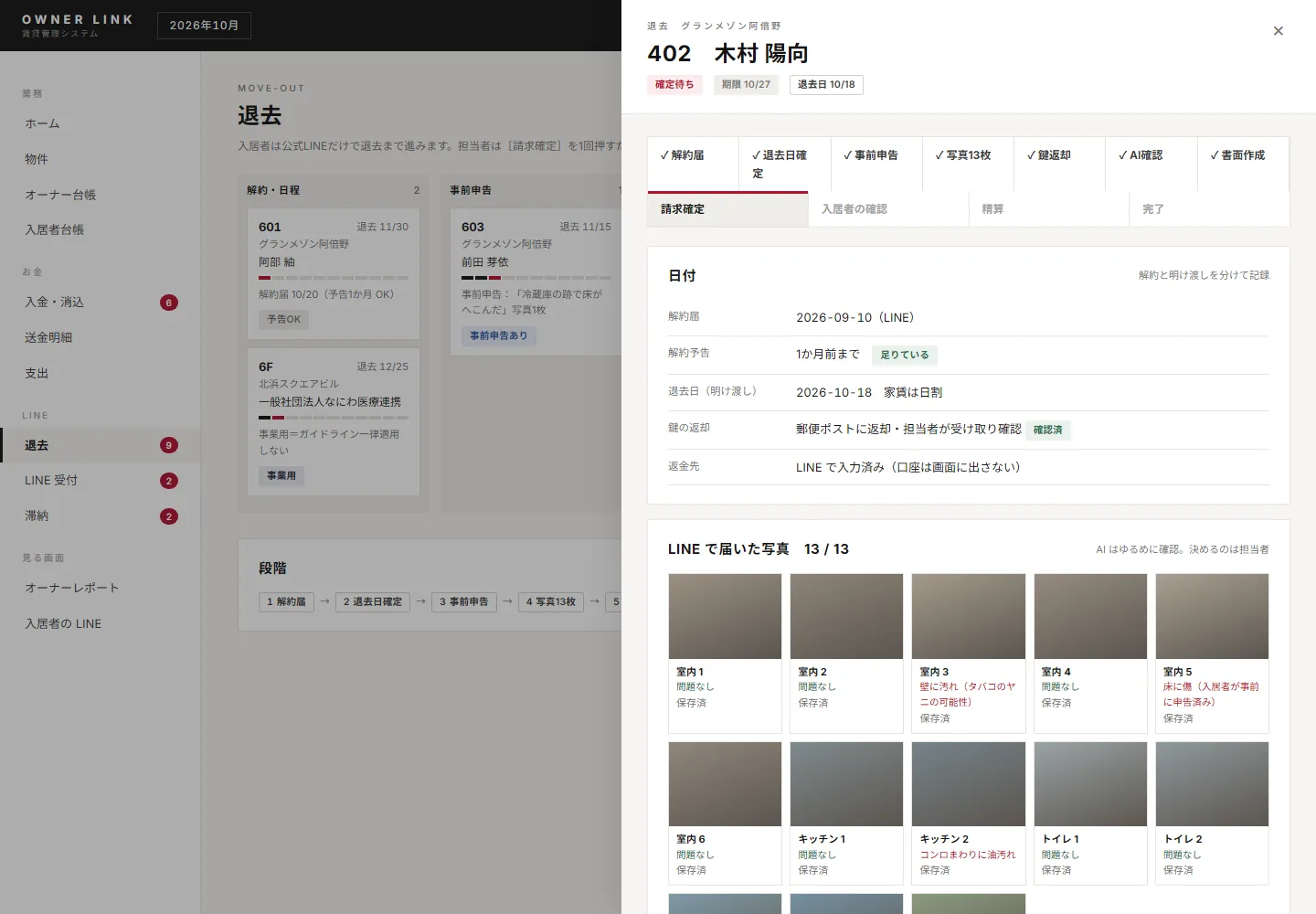Open the 603 前田 芽依 card
Image resolution: width=1316 pixels, height=914 pixels.
click(x=536, y=282)
